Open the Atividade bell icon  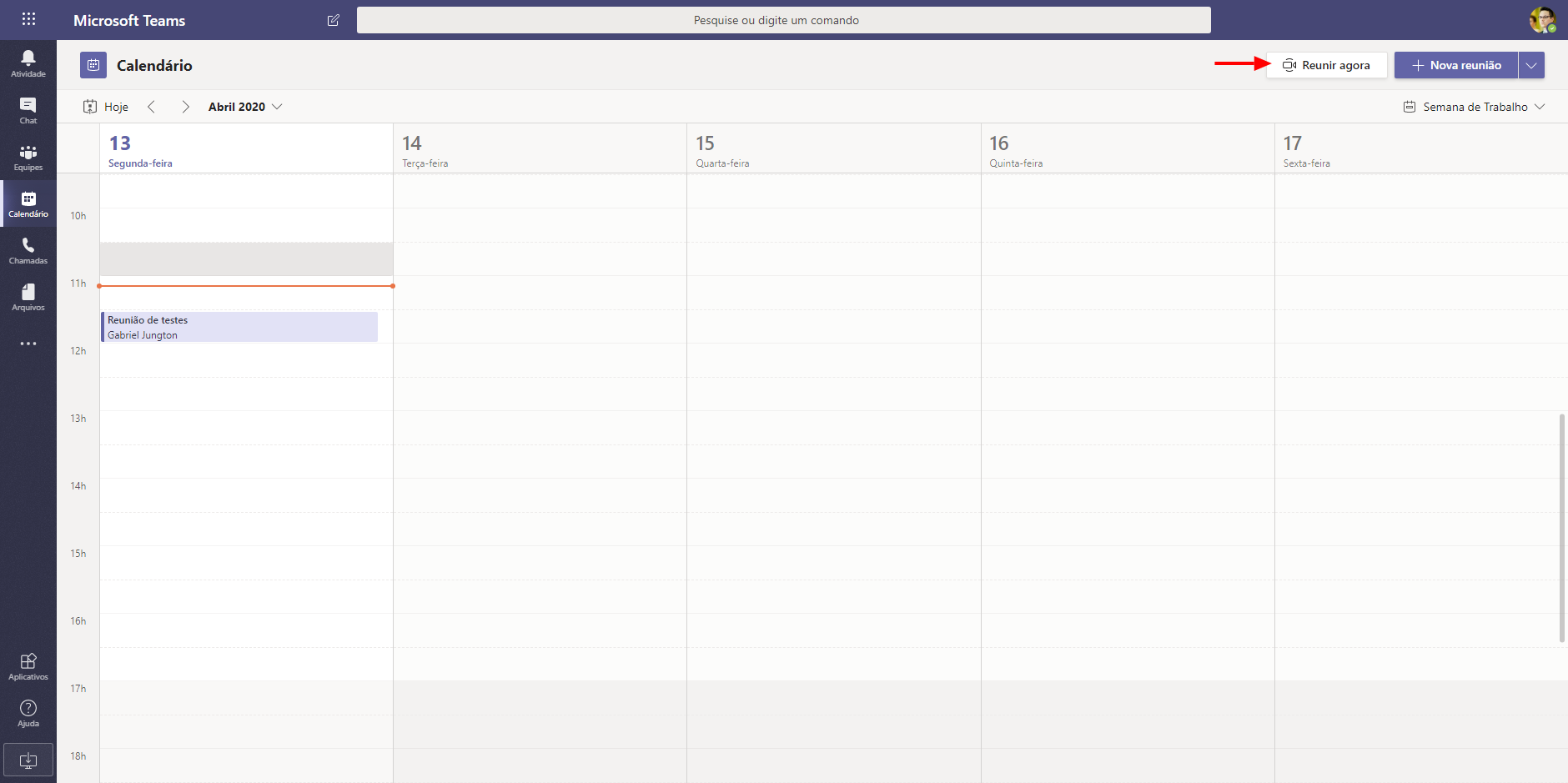[x=28, y=63]
